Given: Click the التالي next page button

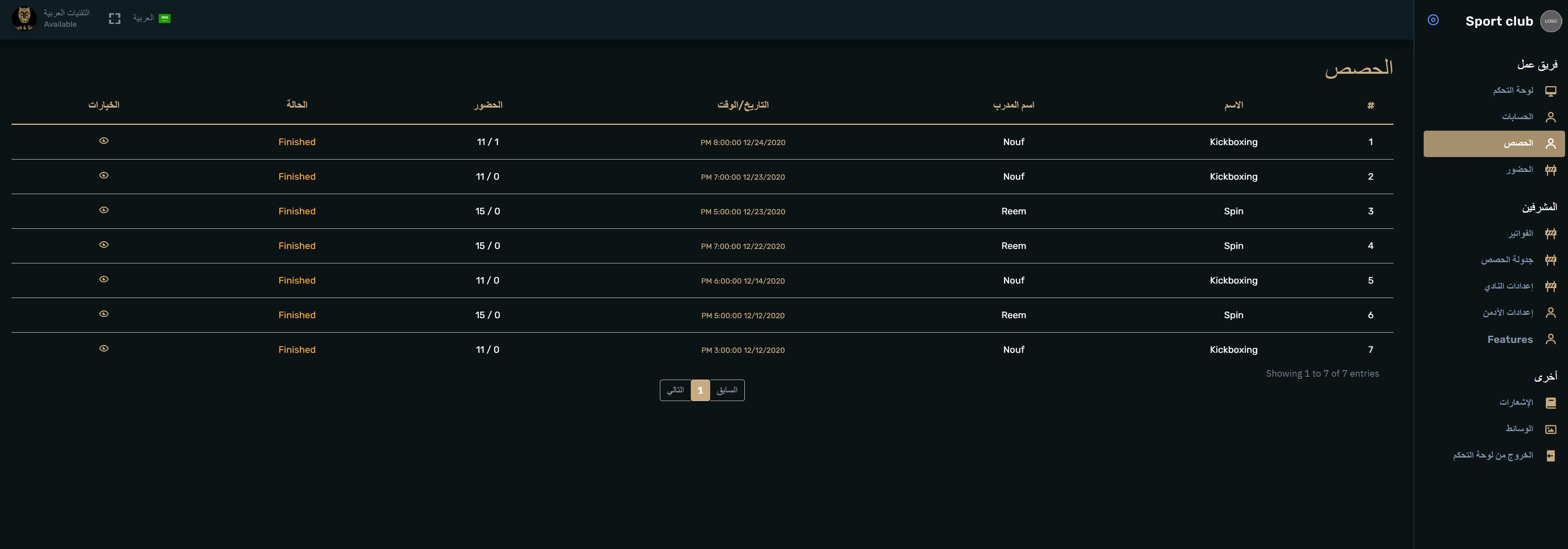Looking at the screenshot, I should tap(675, 390).
